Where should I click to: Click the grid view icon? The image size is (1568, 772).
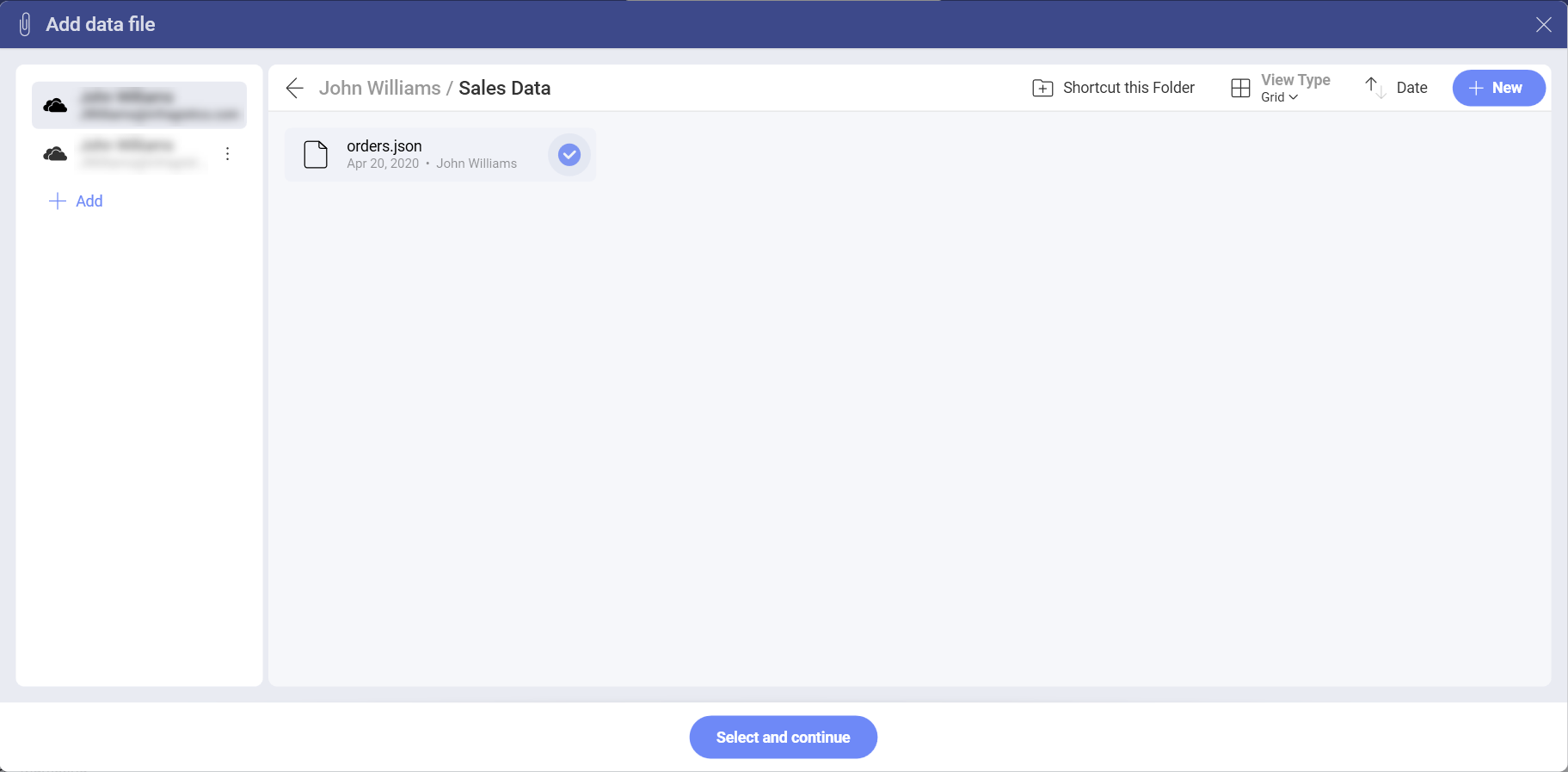point(1240,88)
